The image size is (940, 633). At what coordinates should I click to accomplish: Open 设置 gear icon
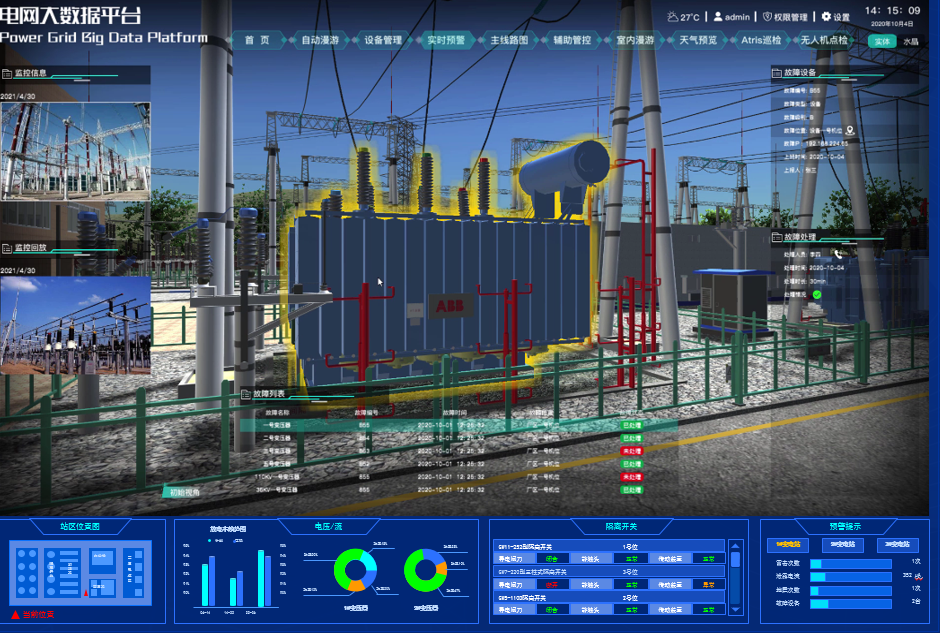(826, 17)
